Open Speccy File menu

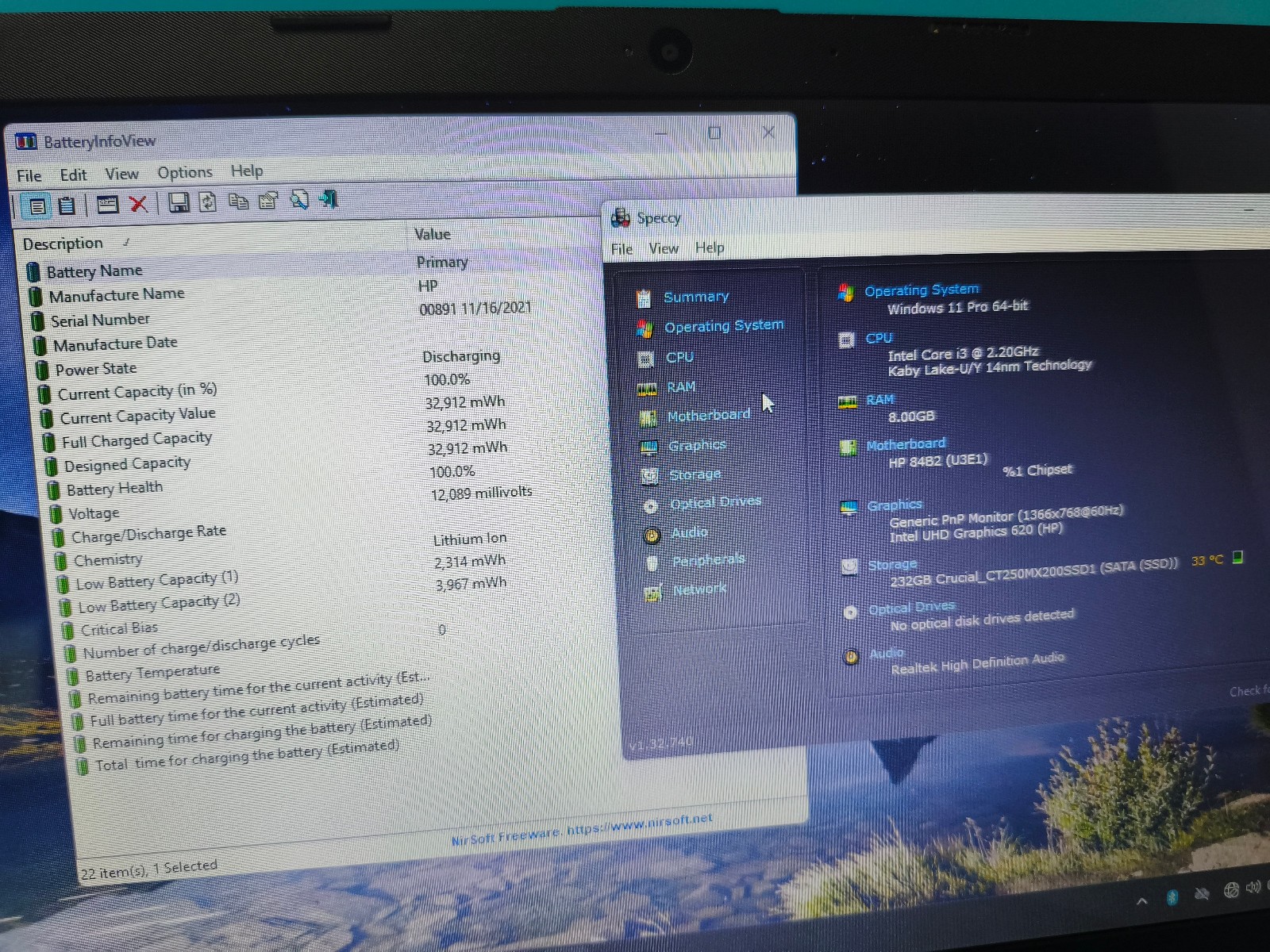(622, 249)
